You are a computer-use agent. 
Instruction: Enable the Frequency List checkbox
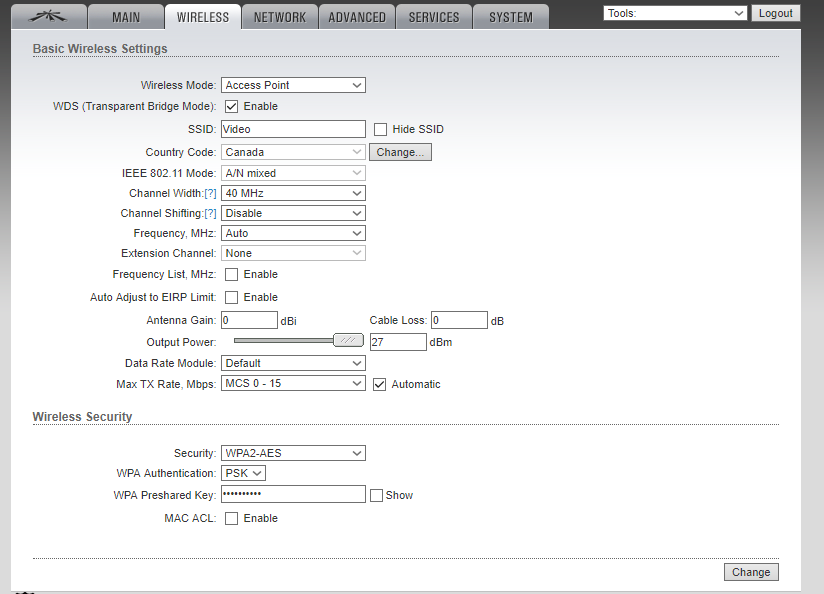231,274
